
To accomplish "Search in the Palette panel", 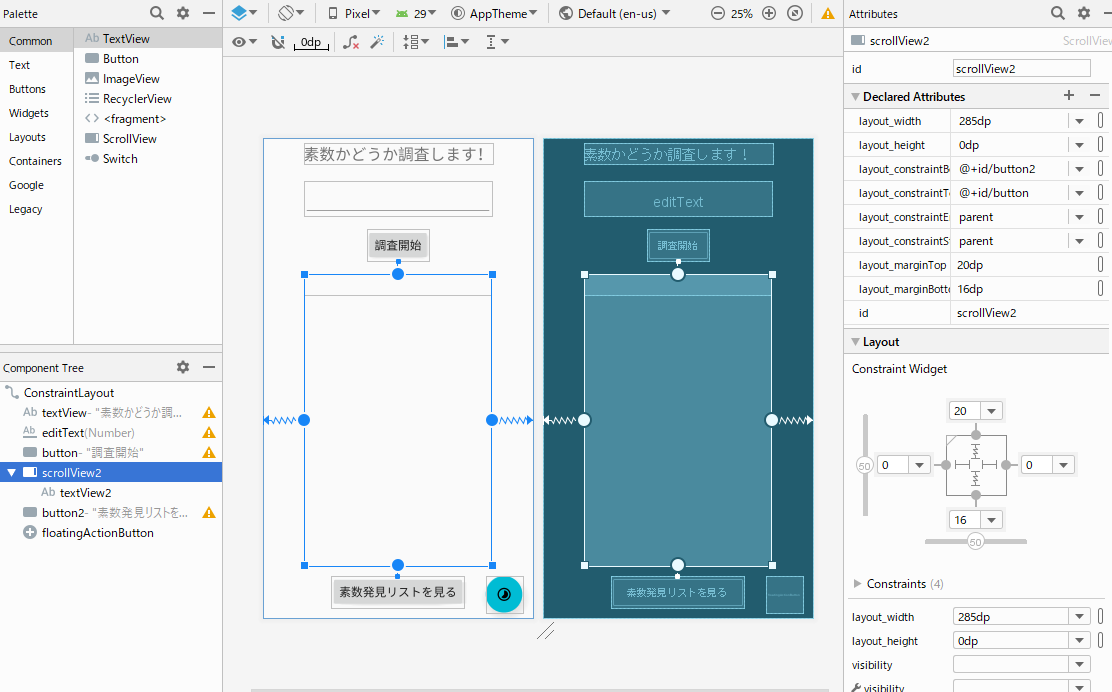I will point(157,13).
